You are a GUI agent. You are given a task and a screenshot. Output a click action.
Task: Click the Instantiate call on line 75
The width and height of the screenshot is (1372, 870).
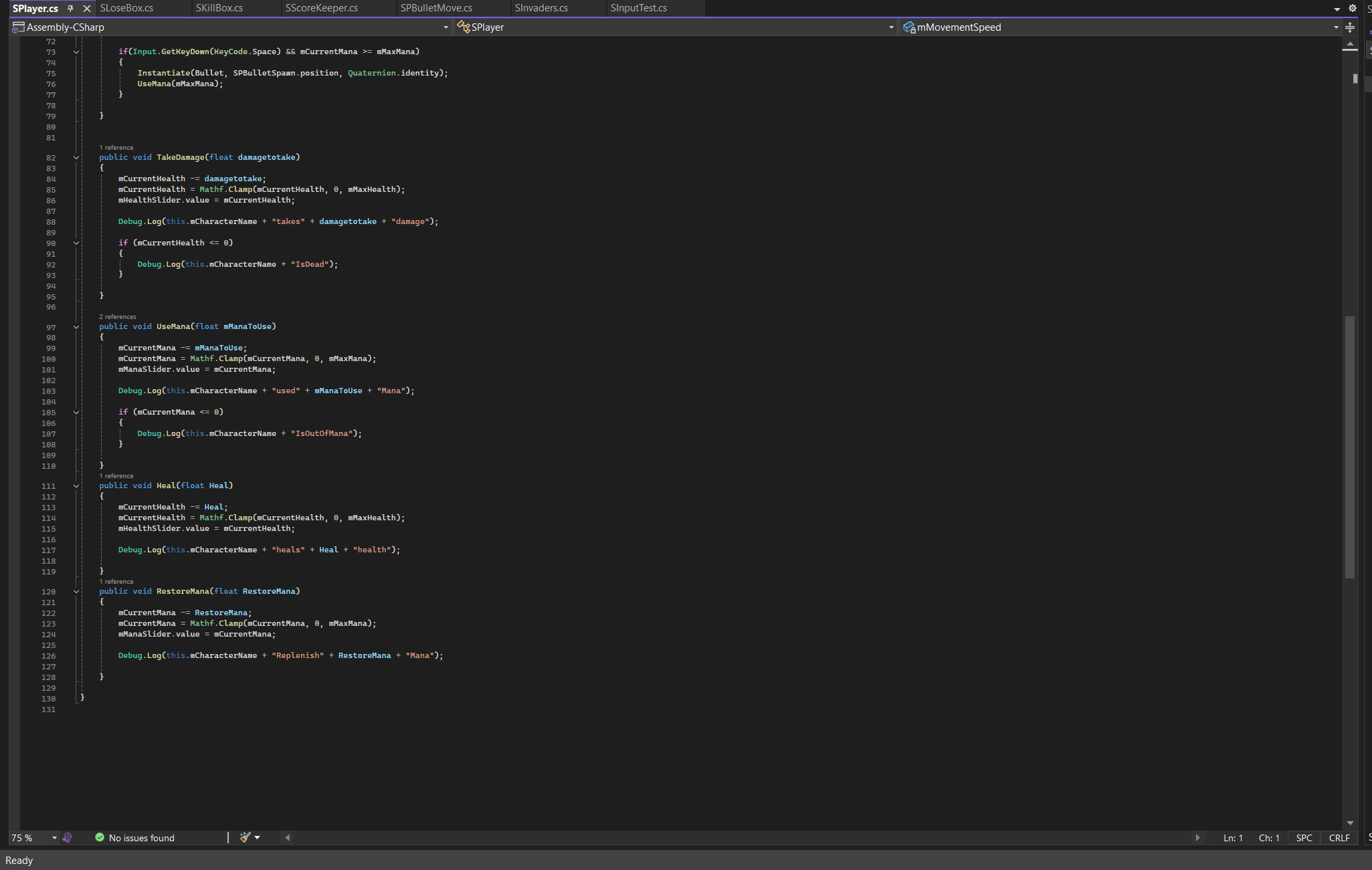(164, 73)
